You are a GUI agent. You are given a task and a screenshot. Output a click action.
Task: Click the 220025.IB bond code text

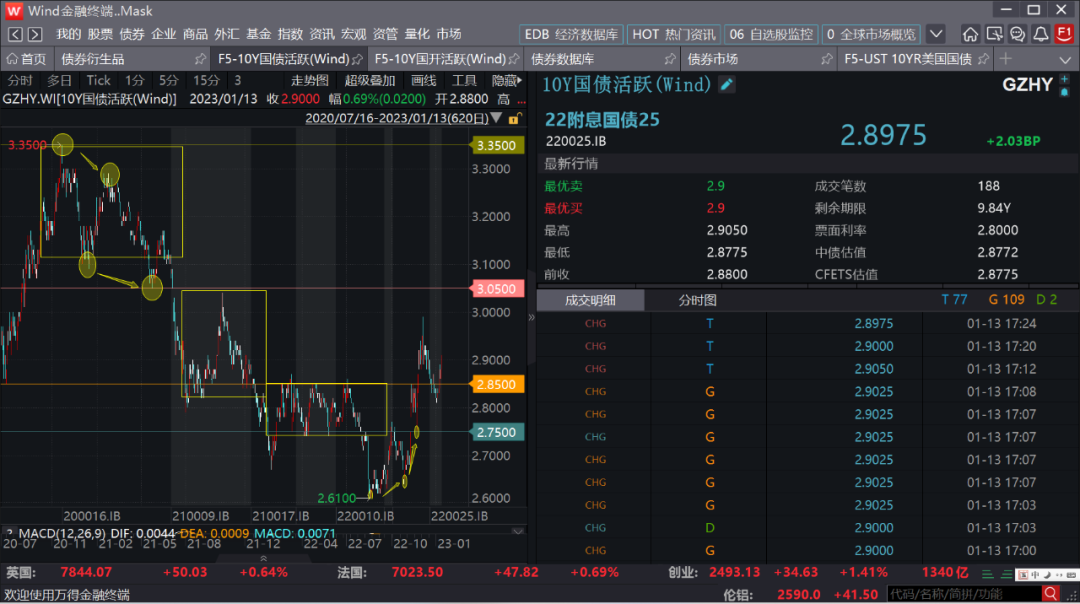pos(576,141)
